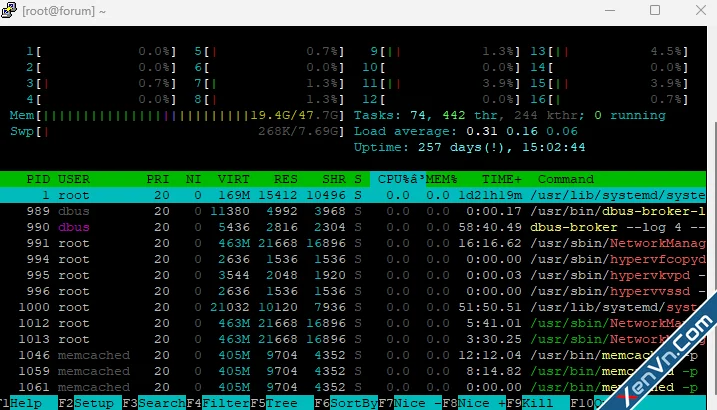Image resolution: width=717 pixels, height=410 pixels.
Task: Maximize the PuTTY window
Action: [x=655, y=10]
